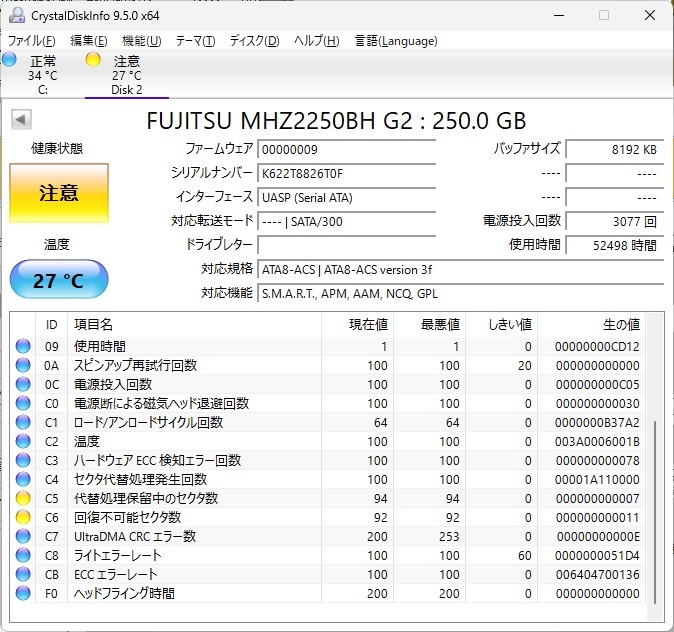The image size is (674, 632).
Task: Click the 項目名 column header
Action: tap(194, 325)
